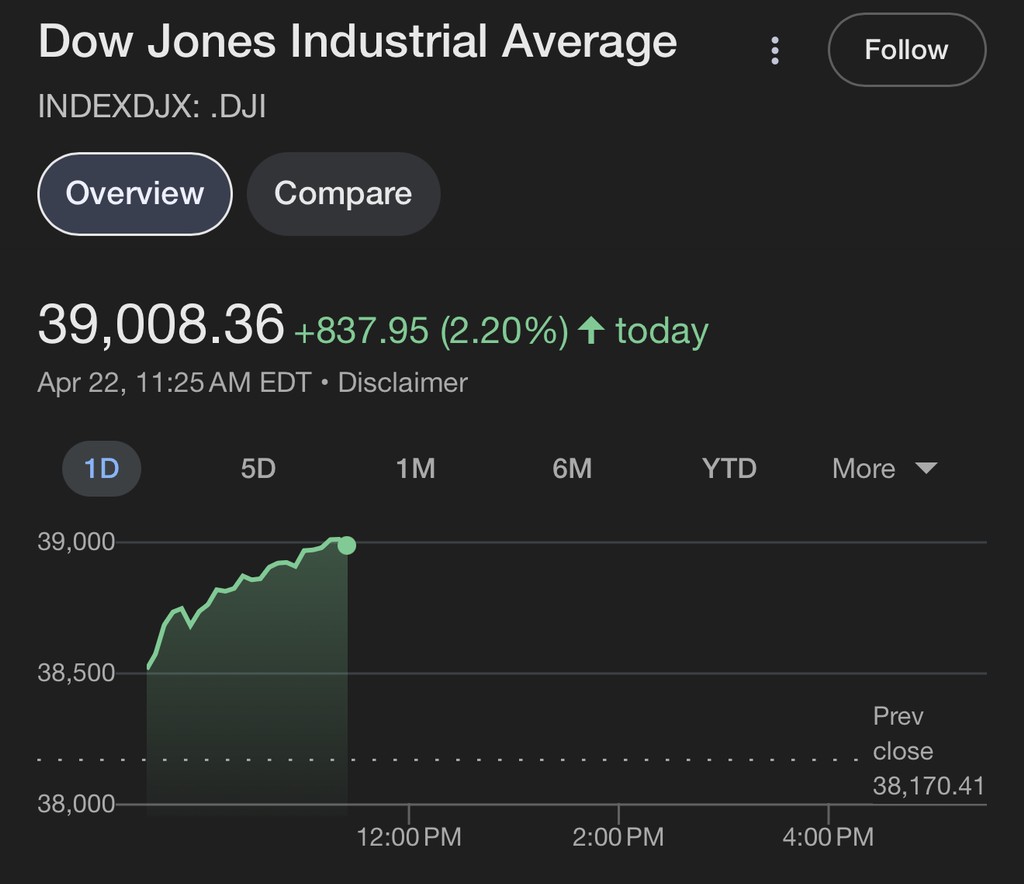Viewport: 1024px width, 884px height.
Task: Click the 4:00 PM time axis label
Action: point(828,836)
